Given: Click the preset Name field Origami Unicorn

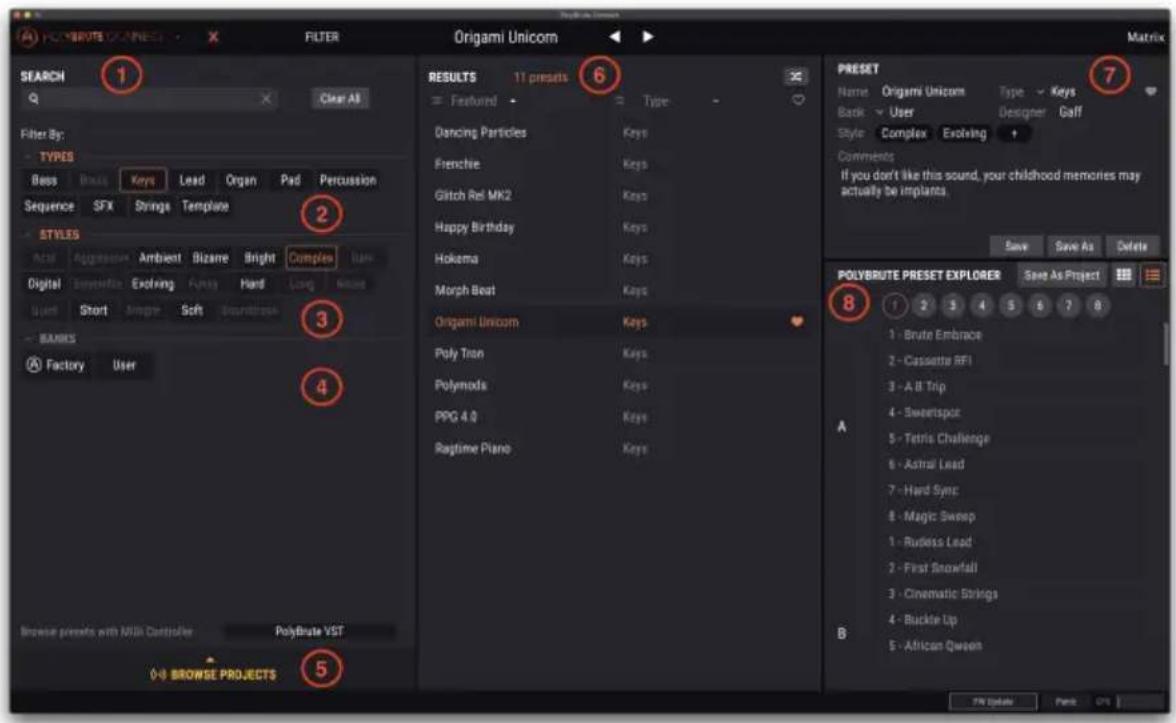Looking at the screenshot, I should (x=923, y=92).
